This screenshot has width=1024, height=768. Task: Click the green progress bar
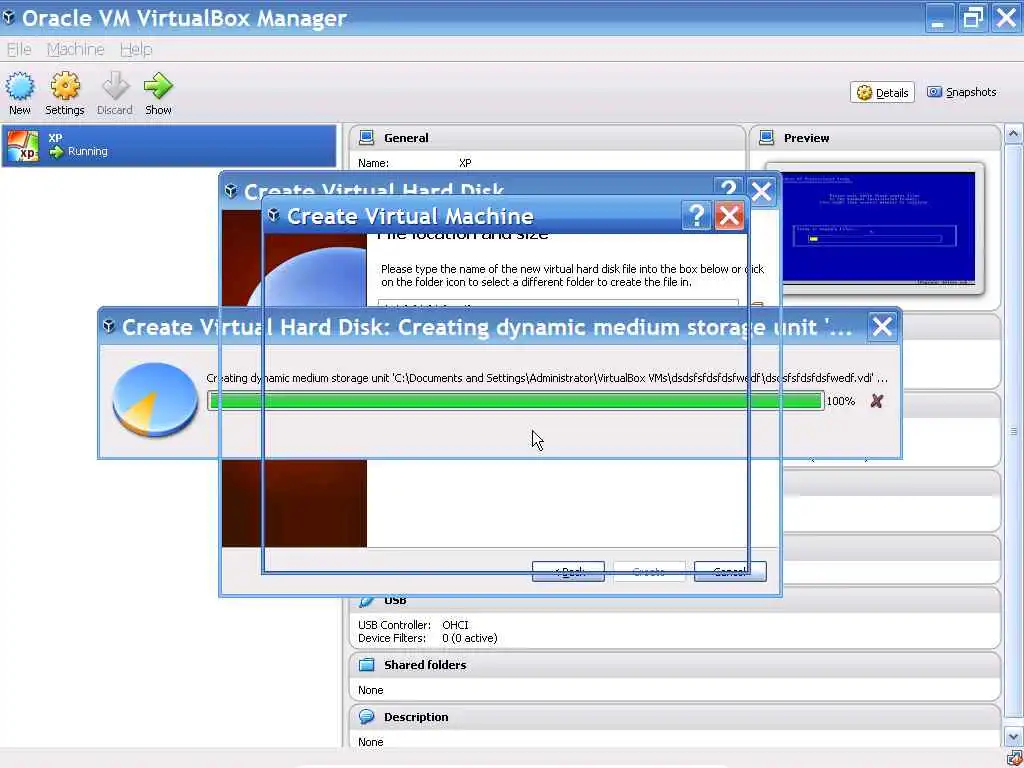pyautogui.click(x=515, y=401)
